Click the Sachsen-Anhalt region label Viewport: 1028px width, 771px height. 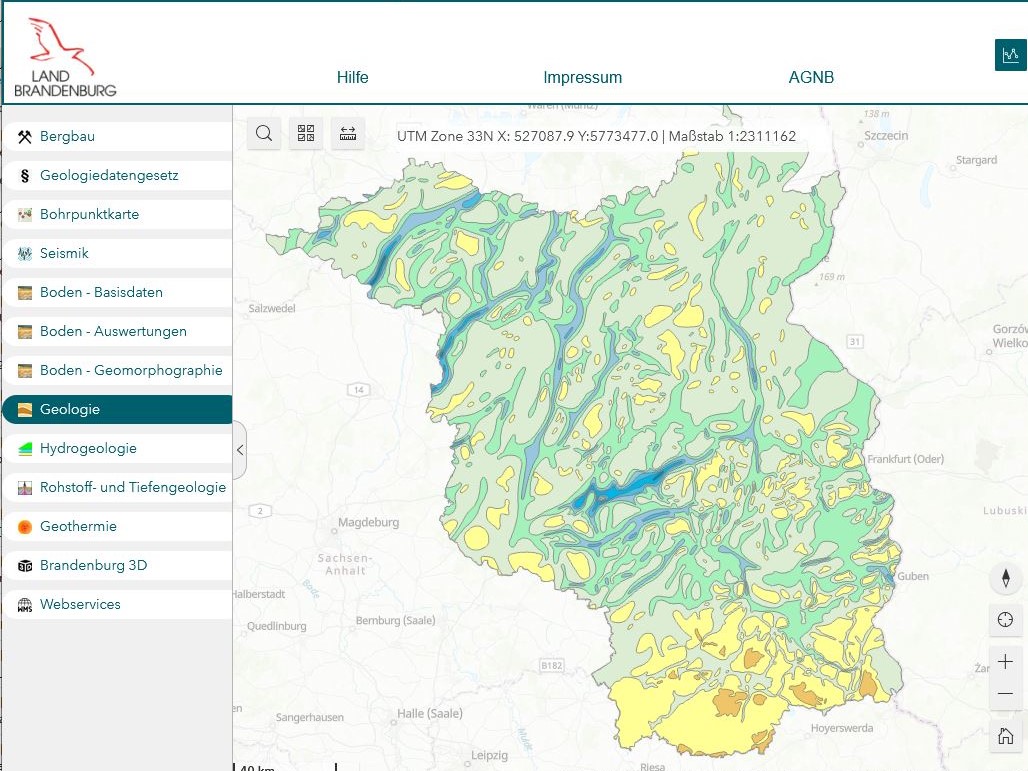coord(346,564)
